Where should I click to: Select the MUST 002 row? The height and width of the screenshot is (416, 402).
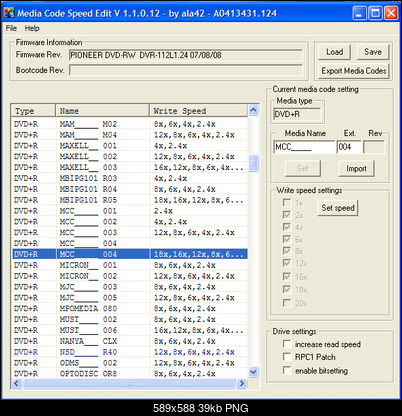point(130,319)
